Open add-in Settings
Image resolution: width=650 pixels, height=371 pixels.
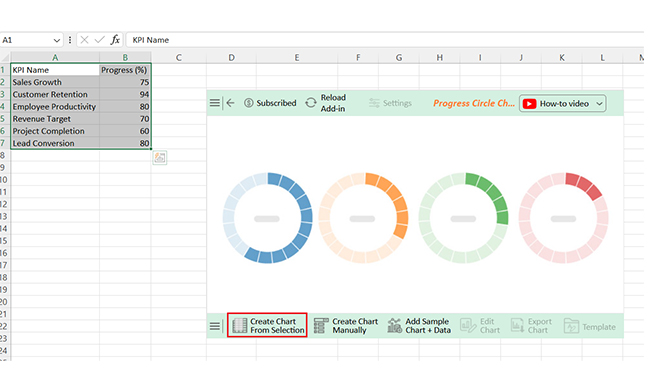(390, 103)
